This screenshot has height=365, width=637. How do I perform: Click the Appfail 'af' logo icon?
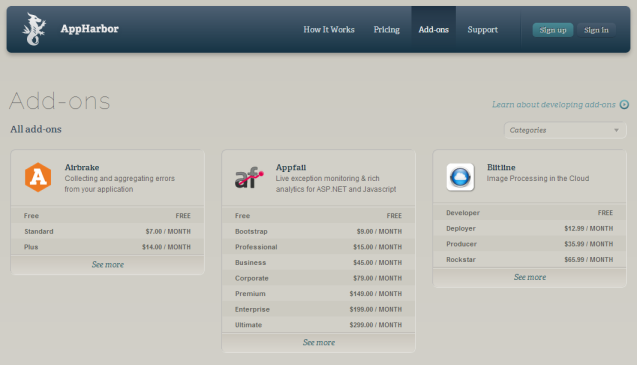[x=249, y=178]
